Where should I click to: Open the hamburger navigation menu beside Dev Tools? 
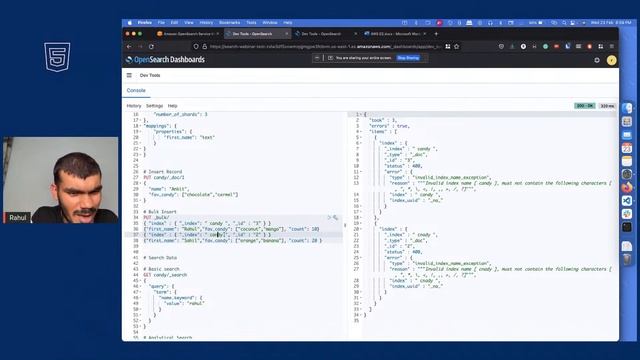pyautogui.click(x=129, y=75)
